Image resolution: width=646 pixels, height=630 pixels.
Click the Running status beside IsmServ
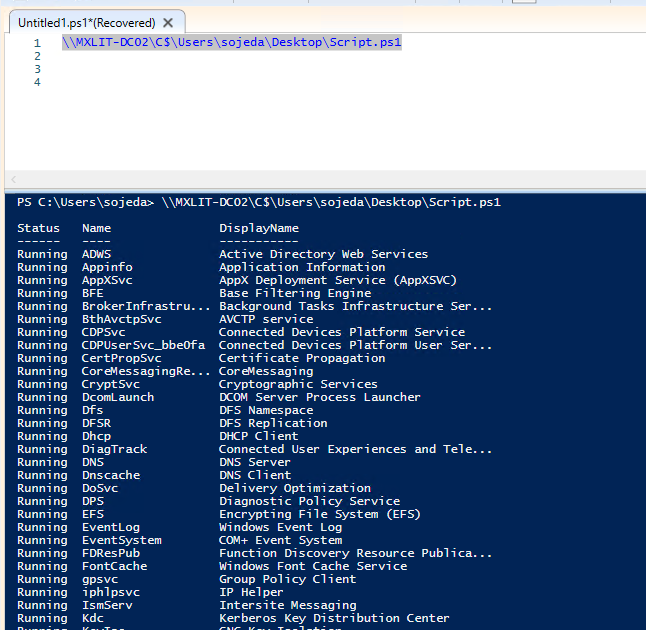[42, 605]
